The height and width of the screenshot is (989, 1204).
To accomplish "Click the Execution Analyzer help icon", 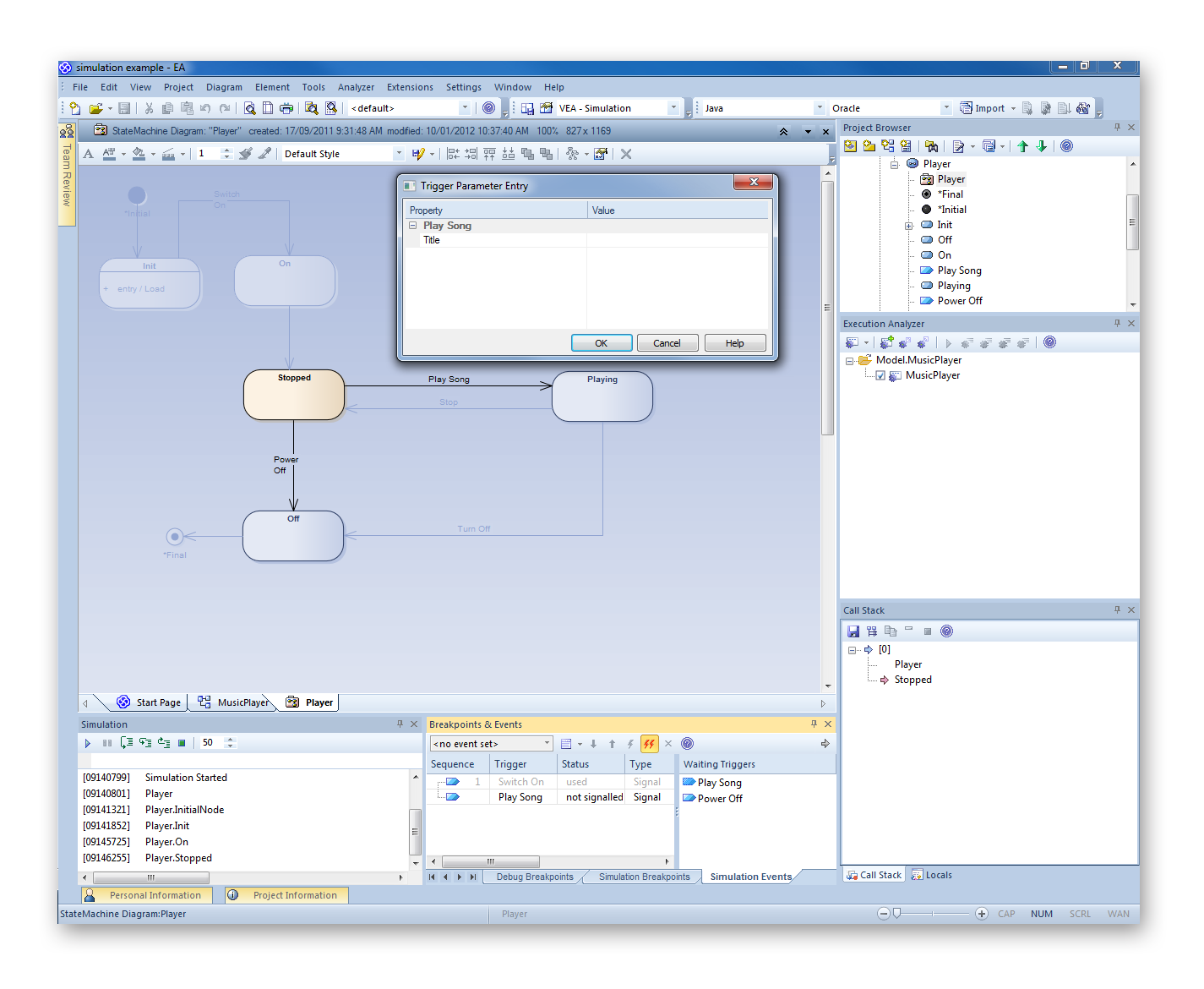I will click(x=1049, y=342).
